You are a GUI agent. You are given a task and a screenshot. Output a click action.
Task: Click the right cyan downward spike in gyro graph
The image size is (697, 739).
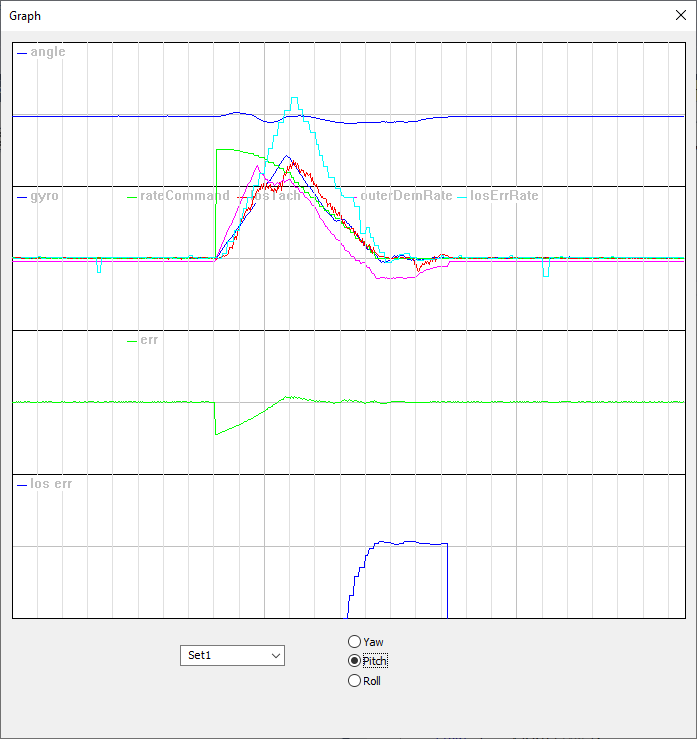tap(545, 273)
